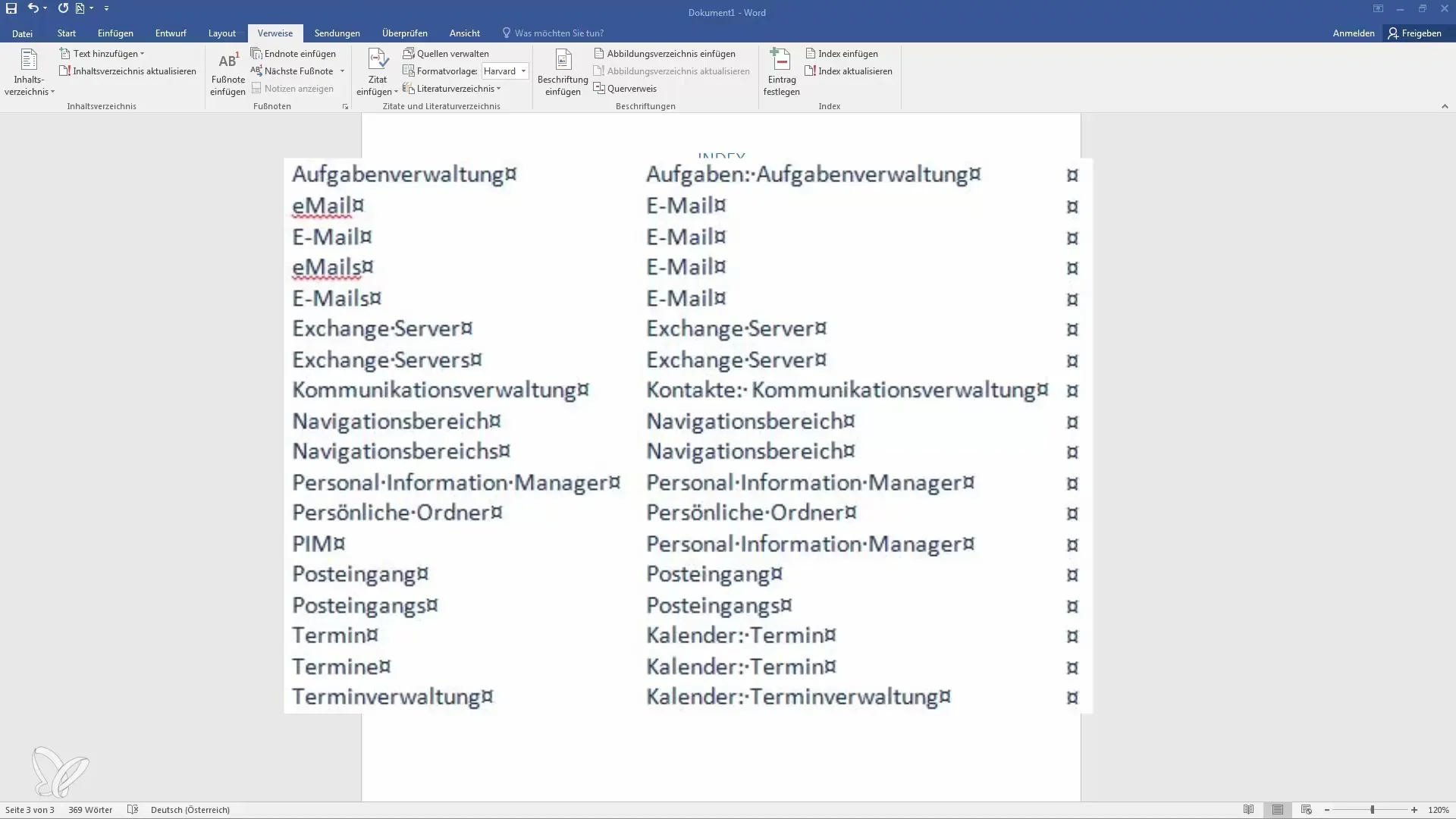Click zoom in plus button
Viewport: 1456px width, 819px height.
tap(1414, 810)
